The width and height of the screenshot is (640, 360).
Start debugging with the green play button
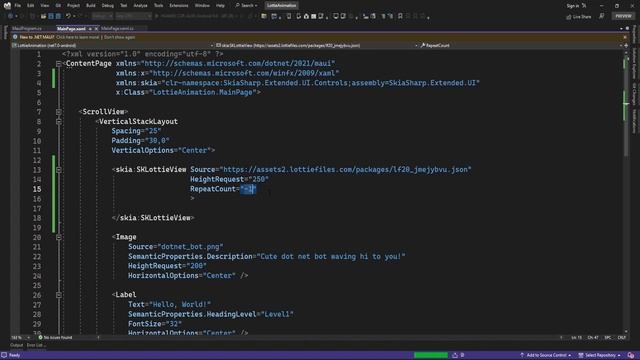[157, 16]
